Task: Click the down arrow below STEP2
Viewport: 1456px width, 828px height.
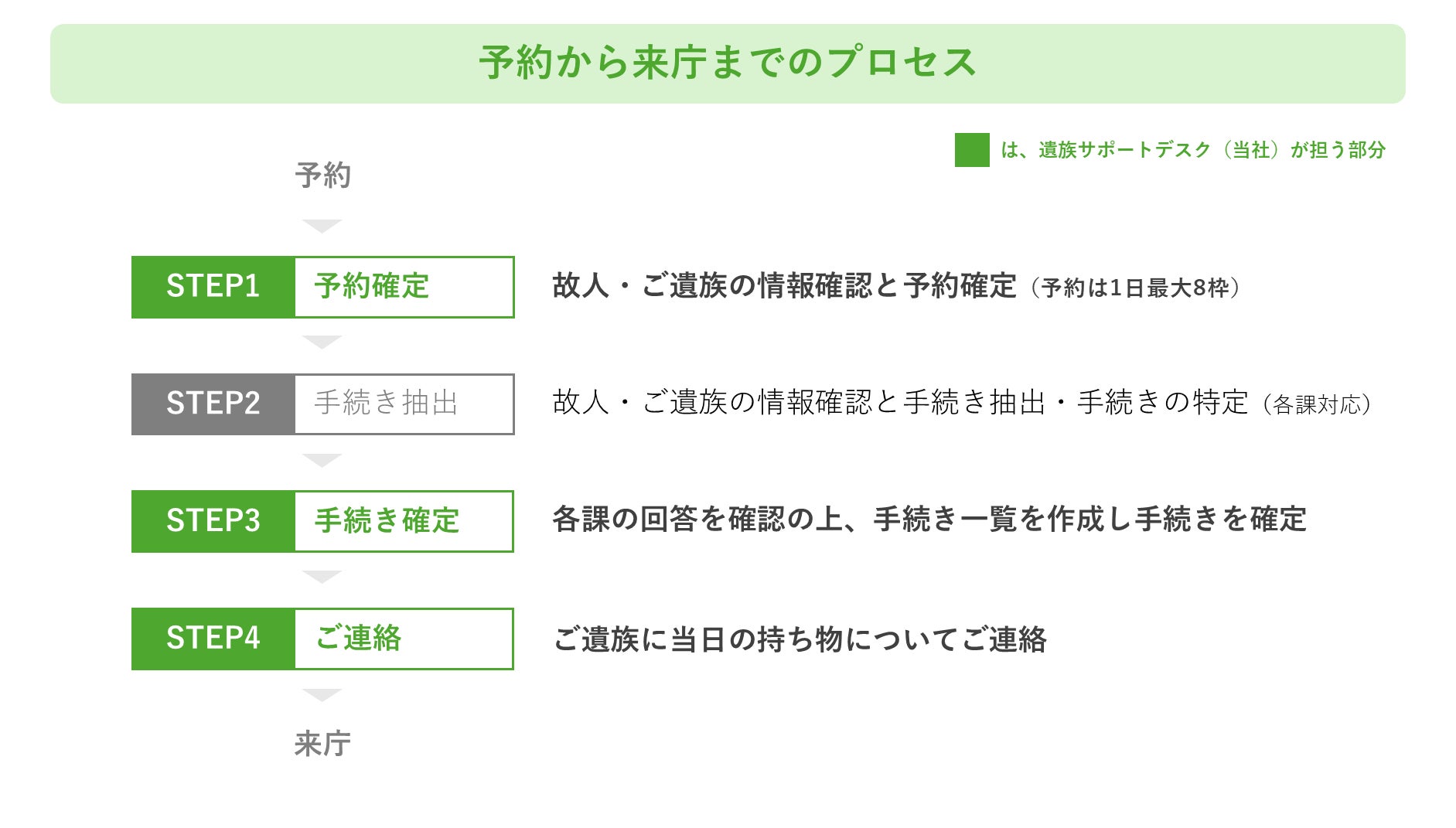Action: pyautogui.click(x=322, y=461)
